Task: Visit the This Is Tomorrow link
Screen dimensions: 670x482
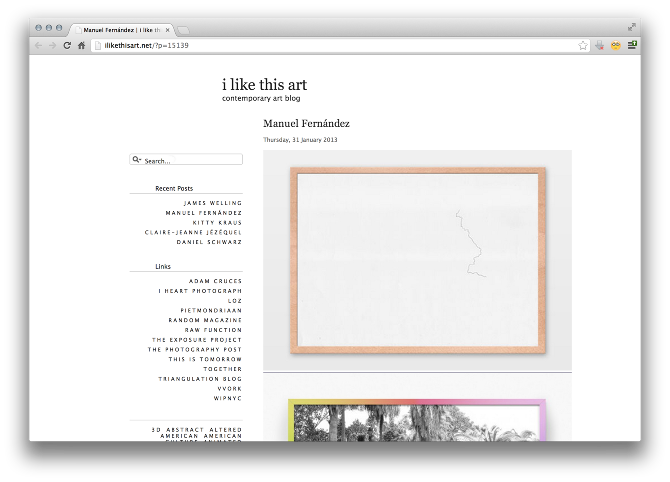Action: (205, 359)
